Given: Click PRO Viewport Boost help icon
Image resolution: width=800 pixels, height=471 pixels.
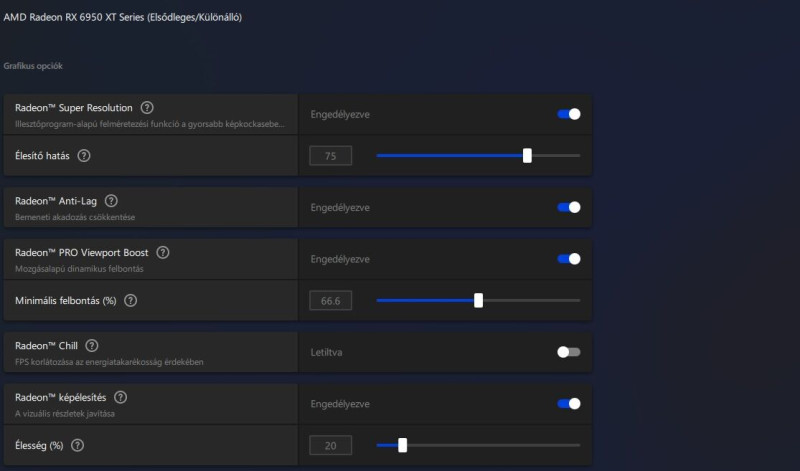Looking at the screenshot, I should 163,253.
